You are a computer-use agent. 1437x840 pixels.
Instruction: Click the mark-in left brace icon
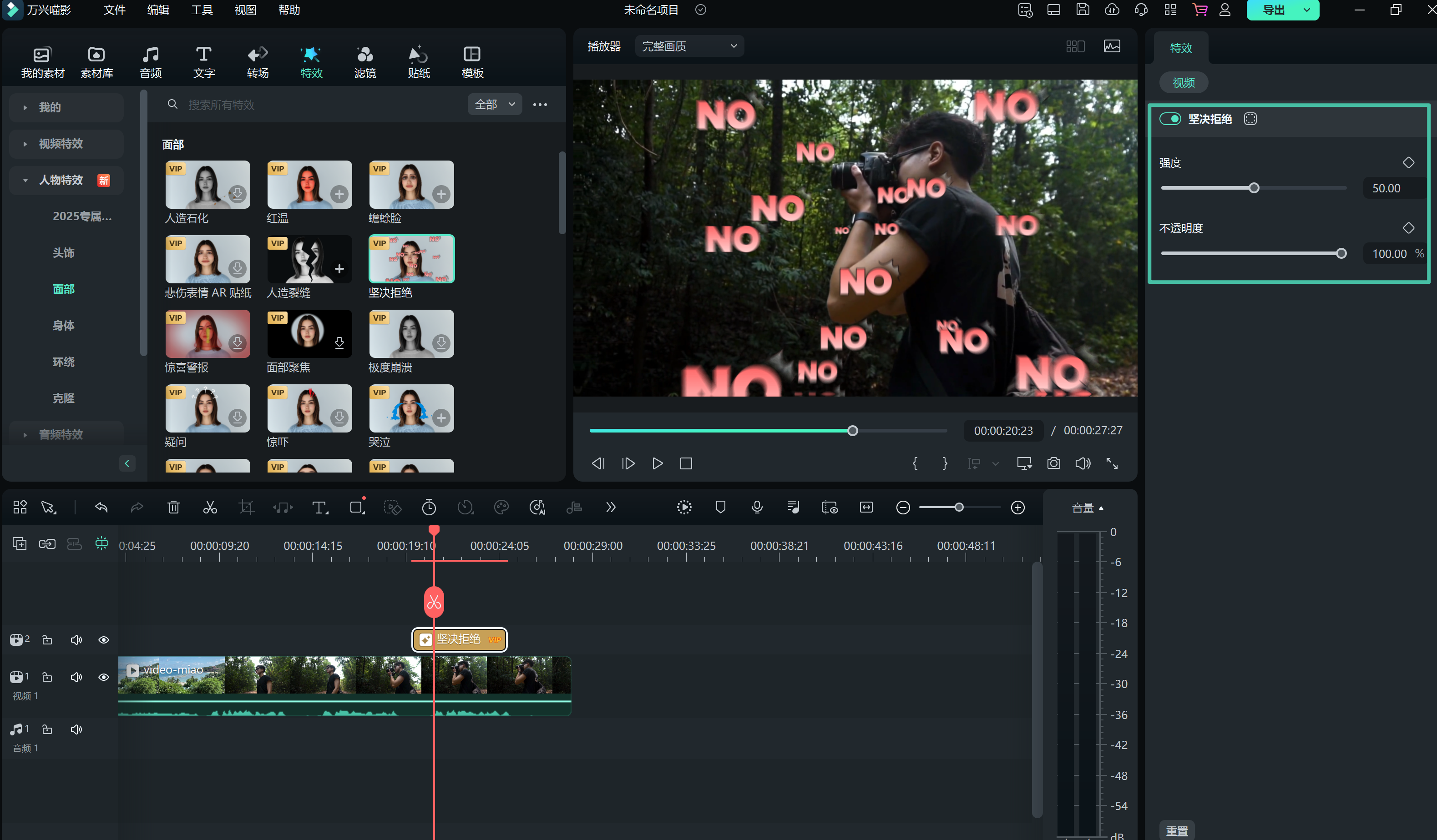915,463
